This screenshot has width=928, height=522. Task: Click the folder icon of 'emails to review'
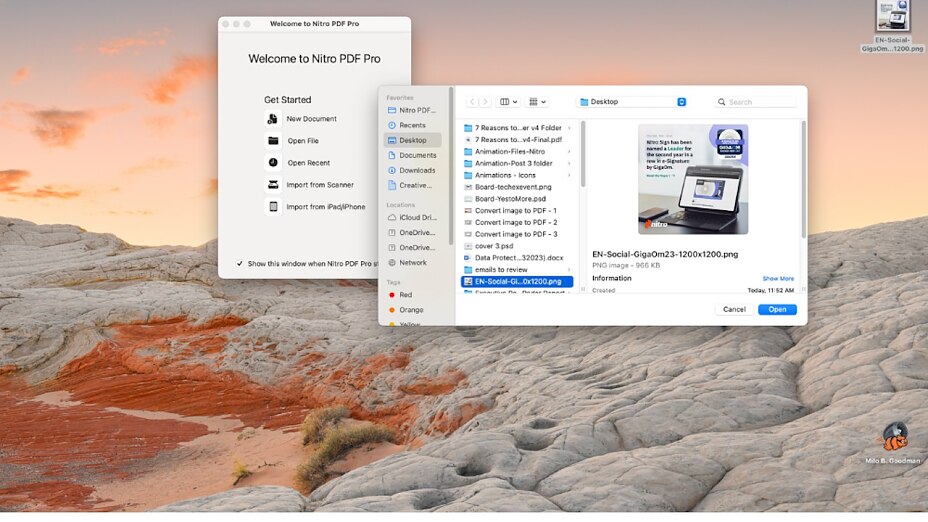(x=468, y=270)
